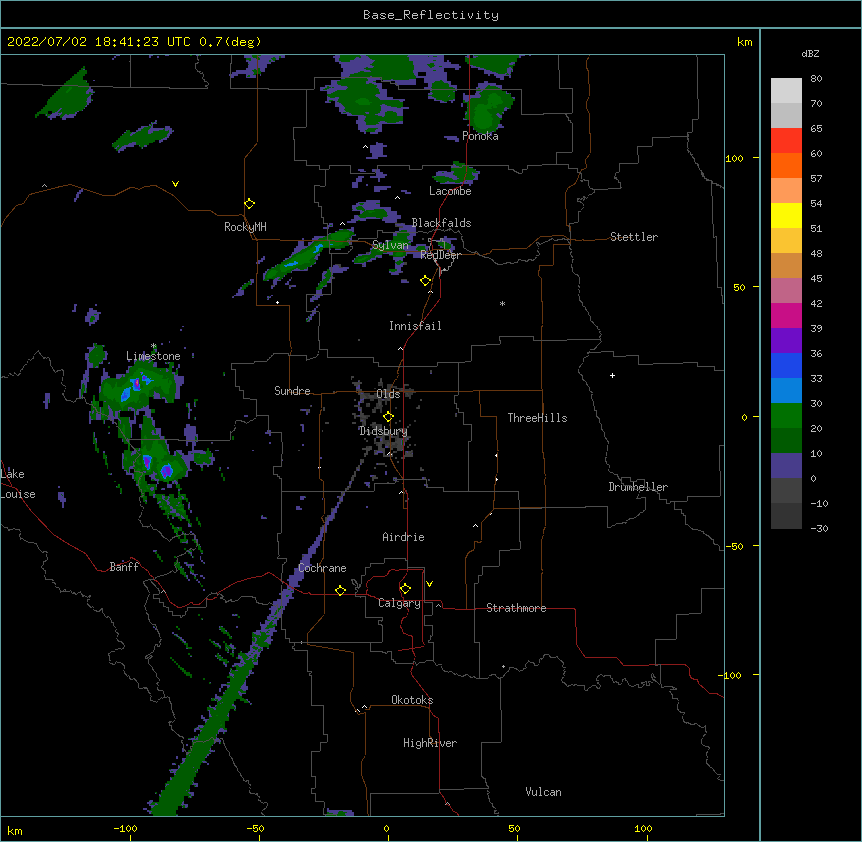Click the Calgary city label
This screenshot has width=862, height=842.
pyautogui.click(x=399, y=603)
